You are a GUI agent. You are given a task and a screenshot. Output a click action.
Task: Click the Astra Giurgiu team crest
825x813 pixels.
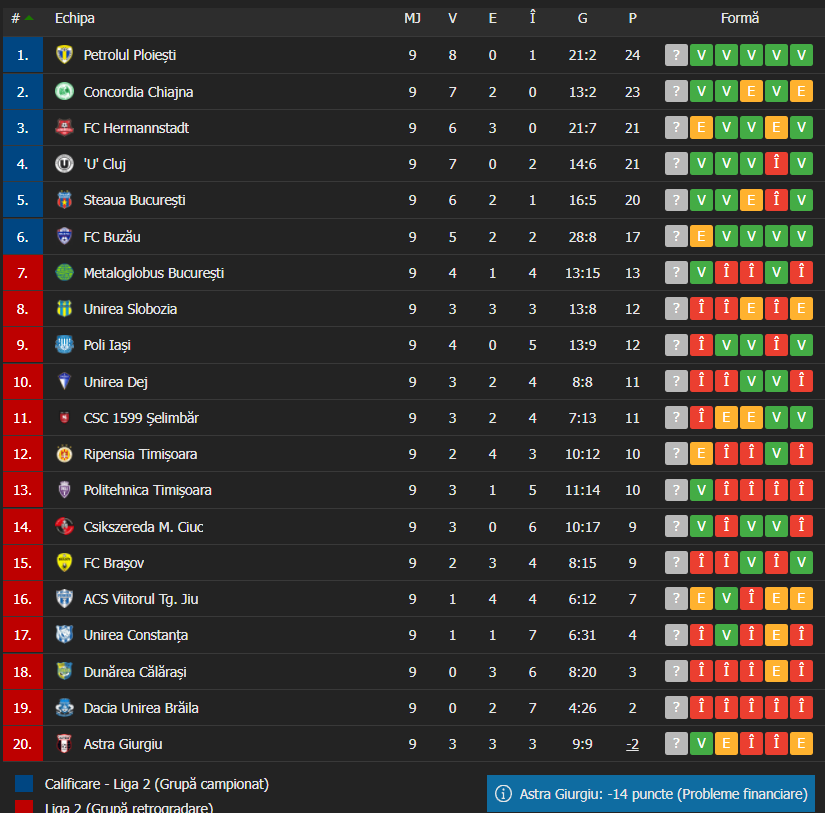tap(64, 744)
